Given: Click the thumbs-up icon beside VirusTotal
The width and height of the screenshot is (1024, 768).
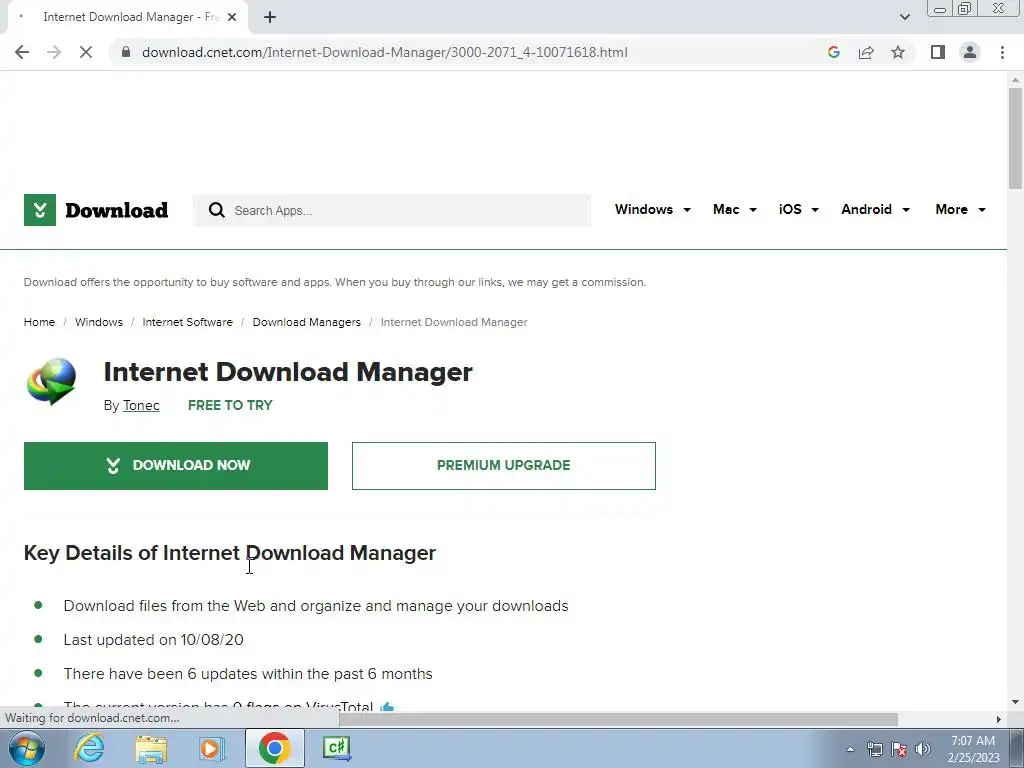Looking at the screenshot, I should (387, 706).
